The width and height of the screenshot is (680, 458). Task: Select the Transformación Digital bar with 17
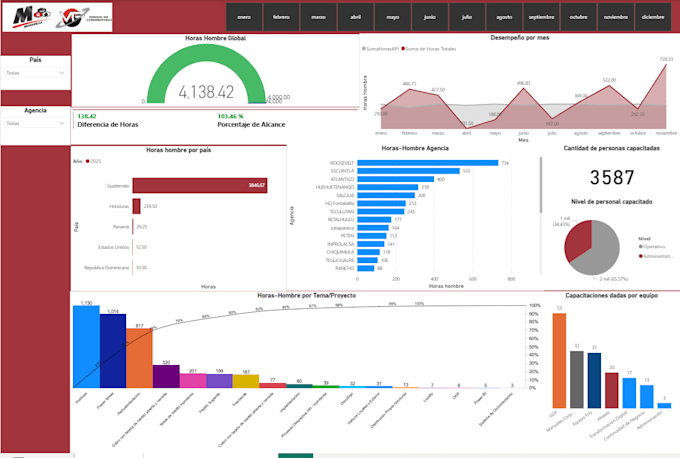tap(629, 393)
